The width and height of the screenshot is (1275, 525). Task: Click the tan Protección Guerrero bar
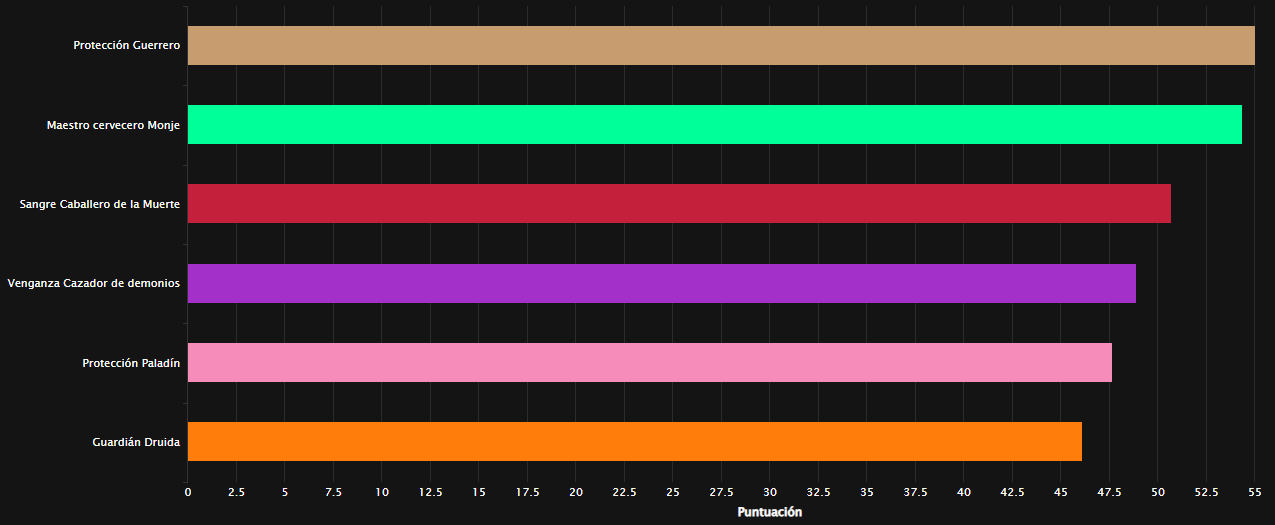tap(720, 46)
